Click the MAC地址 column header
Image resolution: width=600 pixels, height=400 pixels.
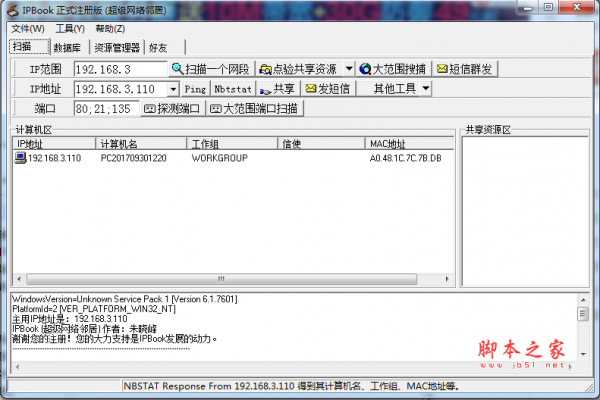tap(409, 144)
